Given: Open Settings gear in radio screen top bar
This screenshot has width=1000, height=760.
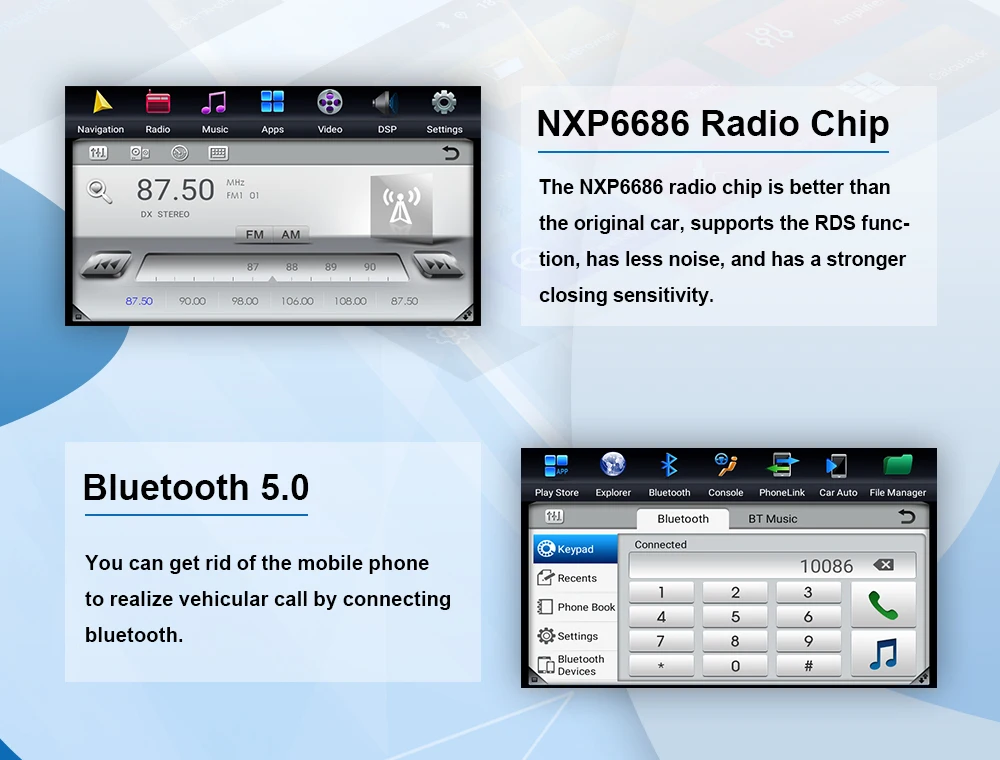Looking at the screenshot, I should (445, 112).
